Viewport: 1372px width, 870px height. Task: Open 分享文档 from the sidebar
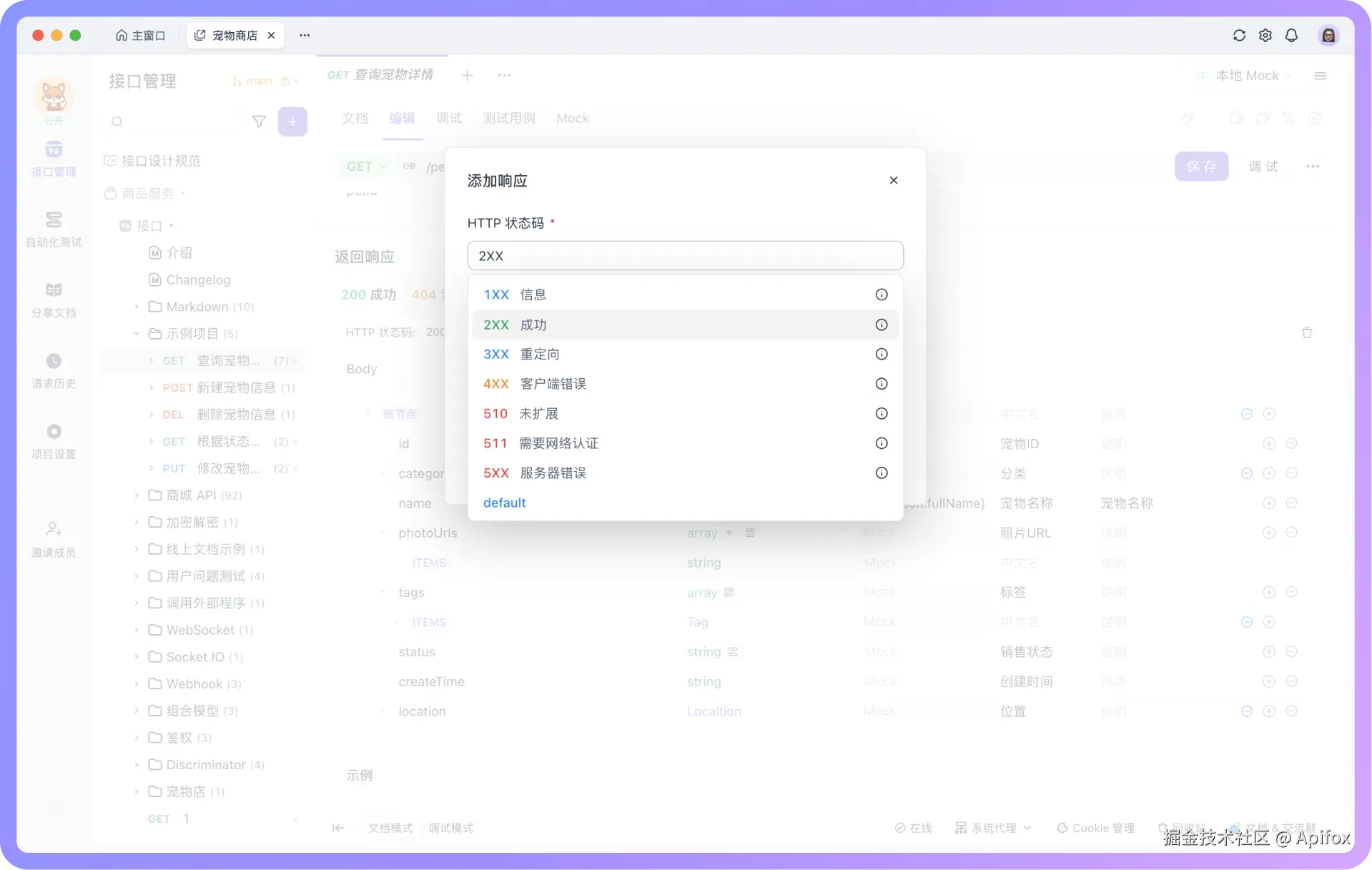click(54, 299)
